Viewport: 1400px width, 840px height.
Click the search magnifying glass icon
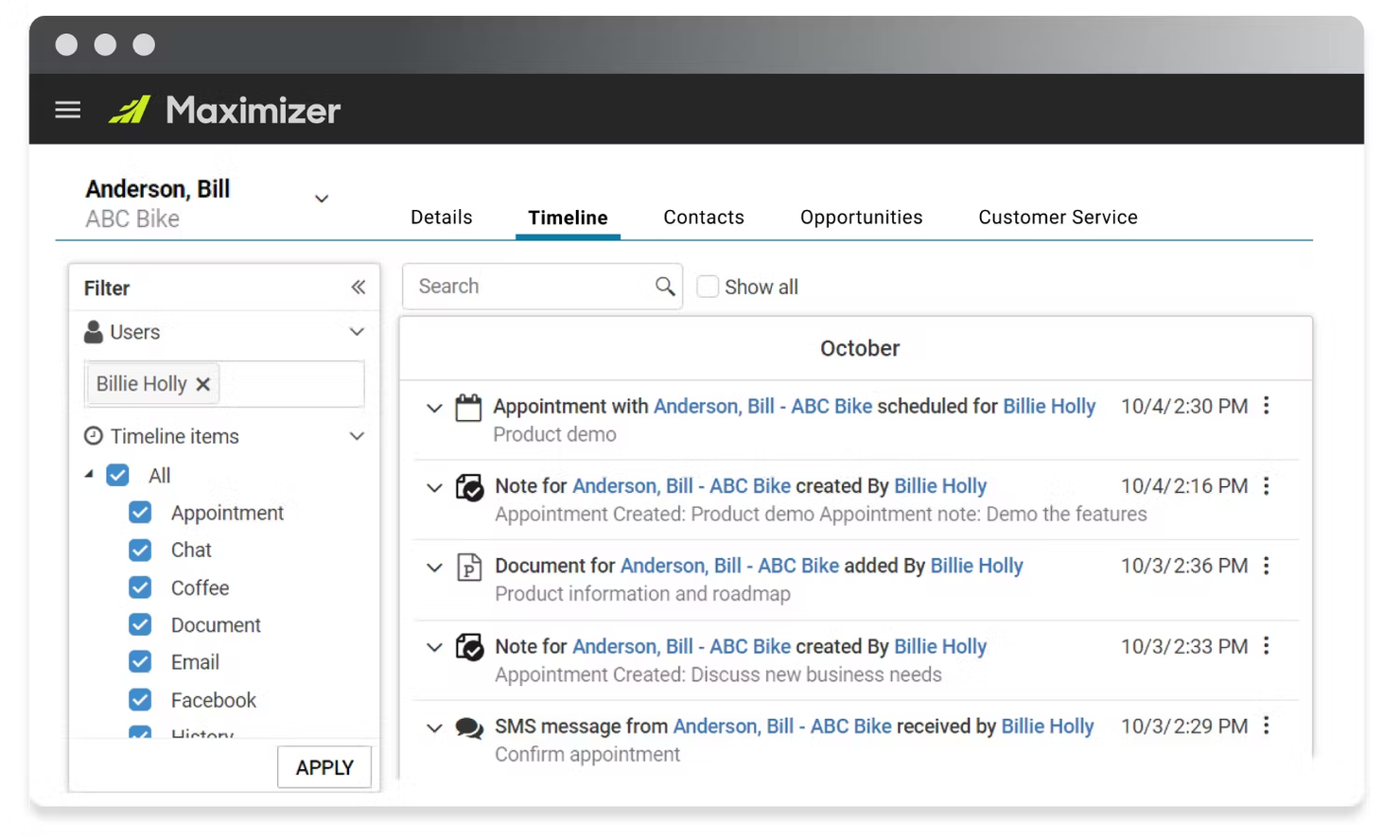pyautogui.click(x=664, y=286)
